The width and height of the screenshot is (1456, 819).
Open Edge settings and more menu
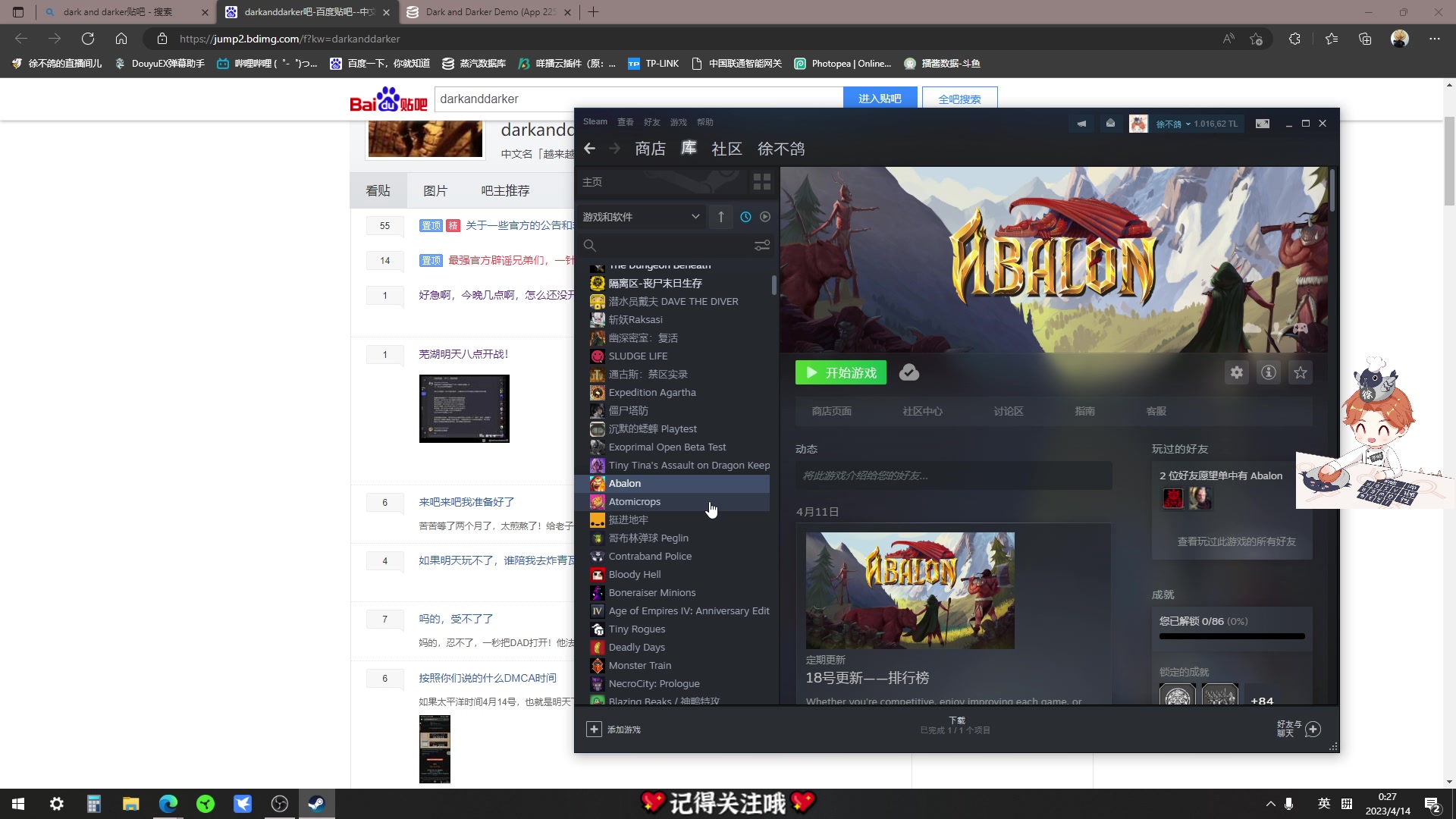(x=1434, y=39)
